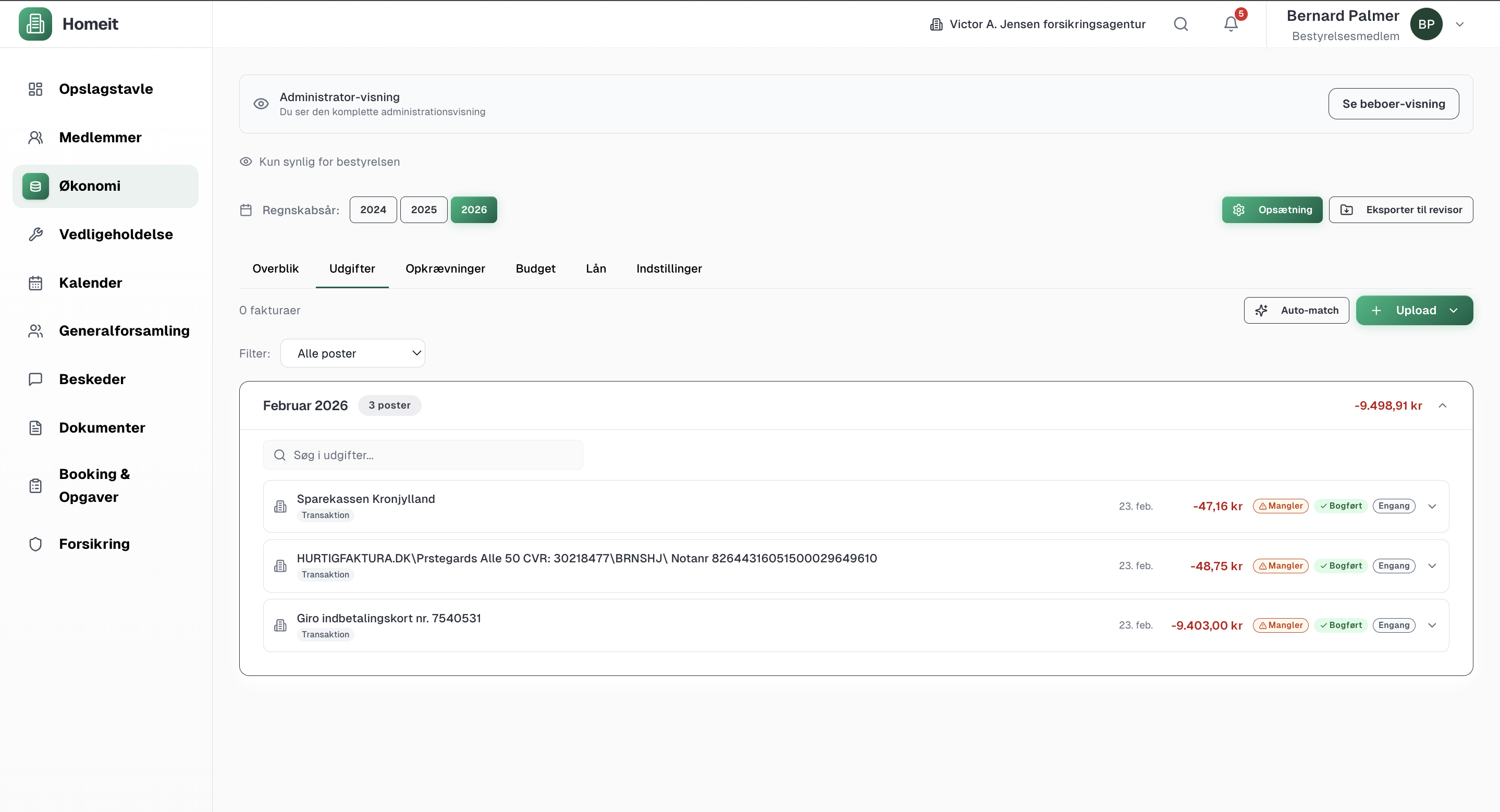
Task: Click the Auto-match button
Action: [x=1296, y=310]
